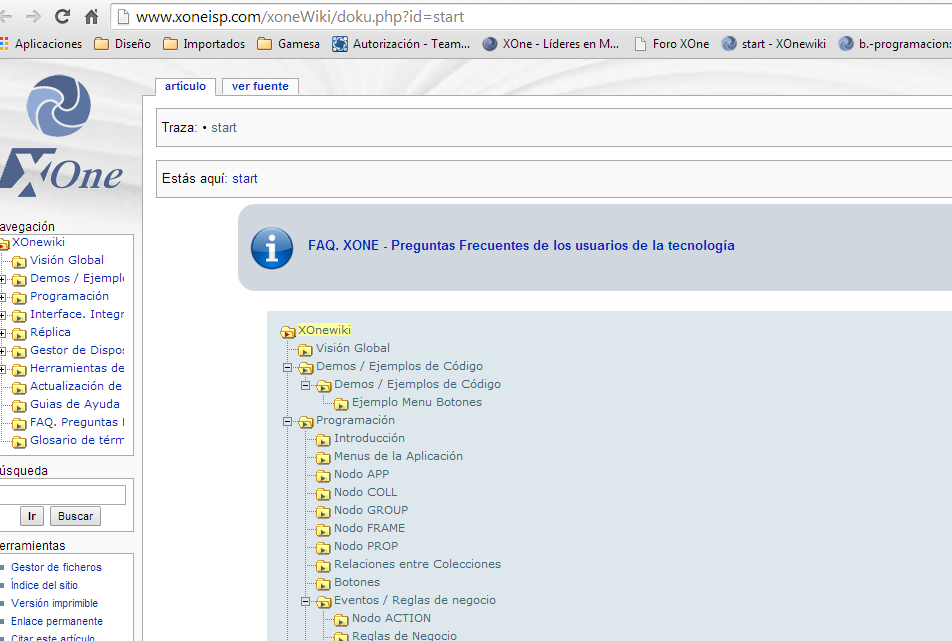Switch to the ver fuente tab

point(260,86)
